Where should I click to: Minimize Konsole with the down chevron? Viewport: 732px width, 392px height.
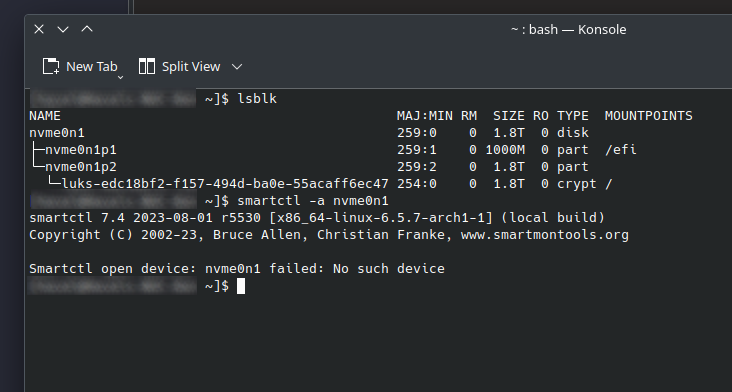click(63, 29)
